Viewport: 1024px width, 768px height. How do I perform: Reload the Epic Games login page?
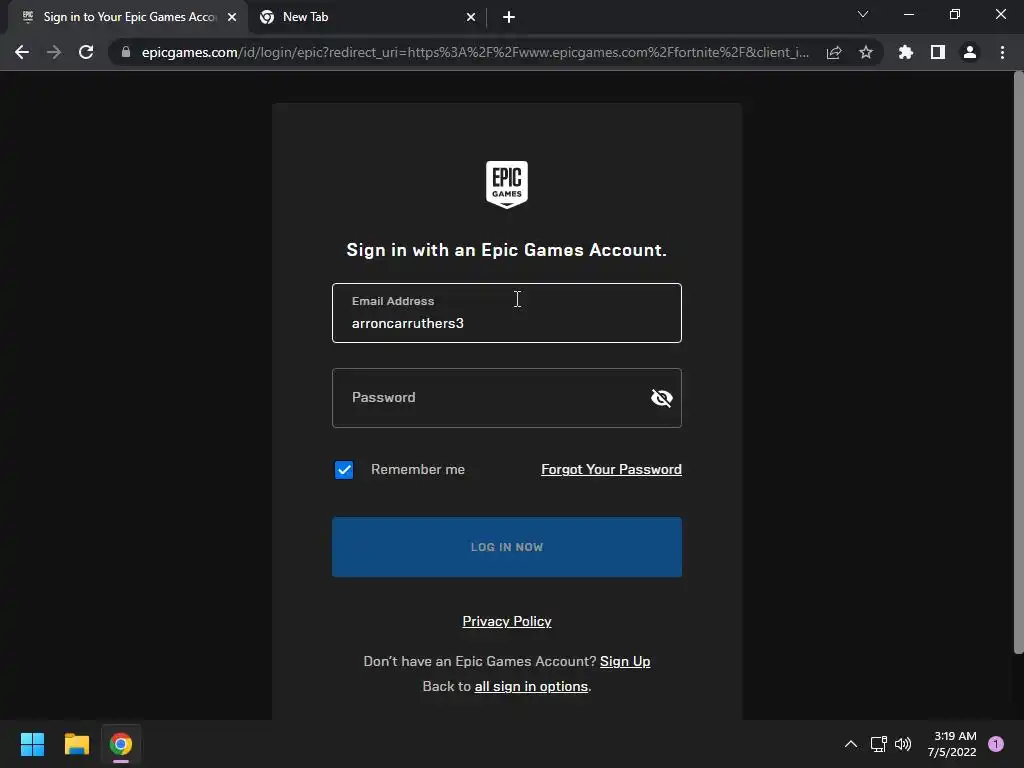86,52
